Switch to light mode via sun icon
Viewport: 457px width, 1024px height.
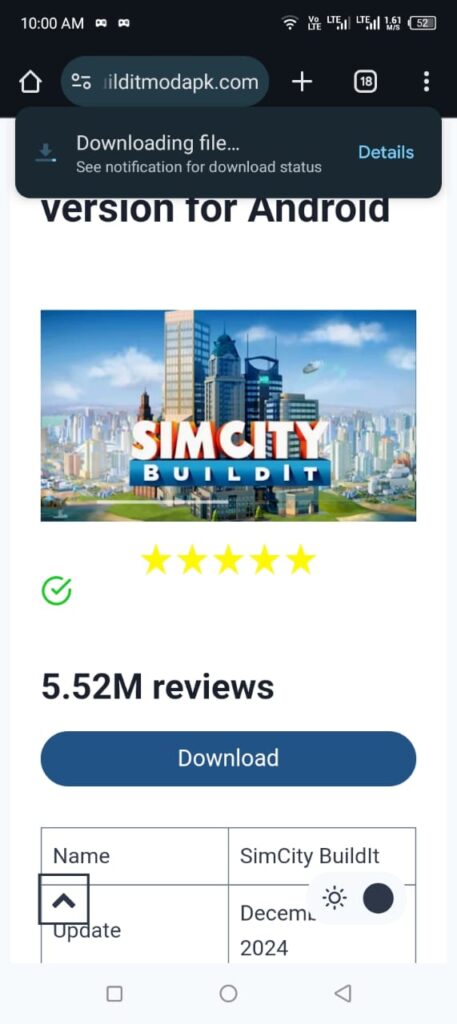point(335,899)
